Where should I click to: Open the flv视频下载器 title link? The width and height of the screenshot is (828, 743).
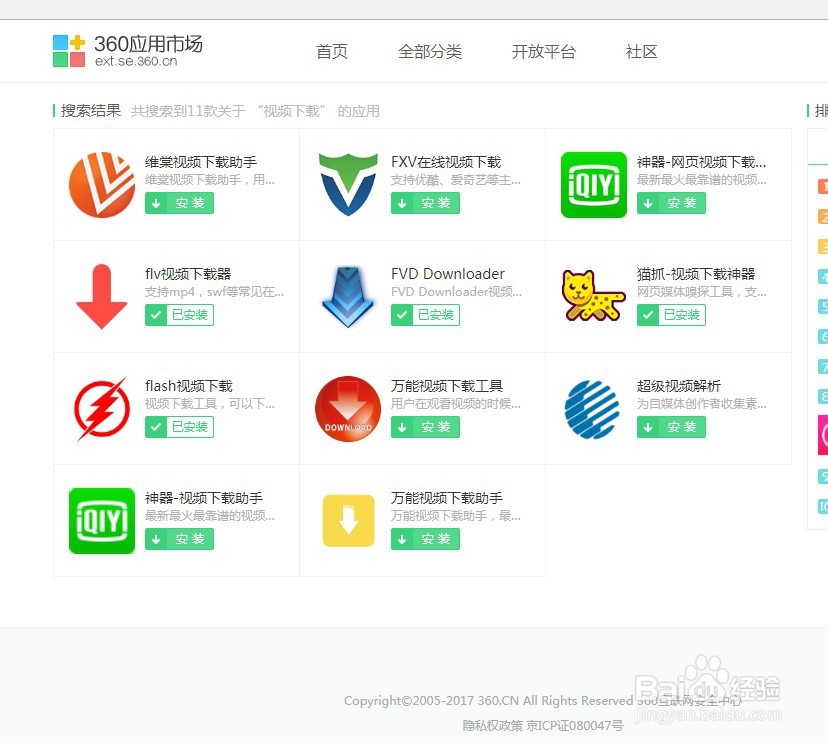(x=188, y=274)
